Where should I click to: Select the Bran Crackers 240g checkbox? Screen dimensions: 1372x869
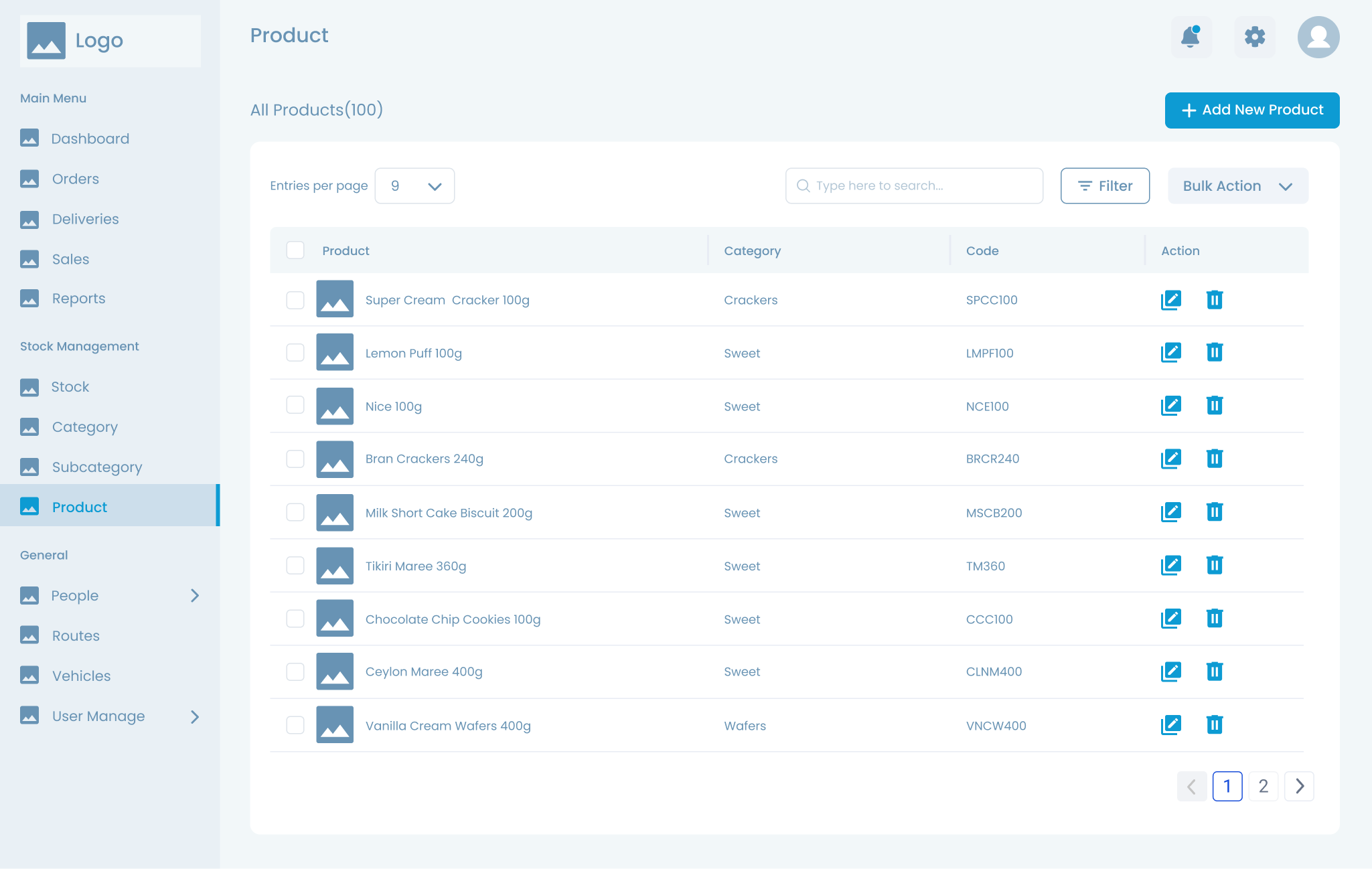point(295,459)
